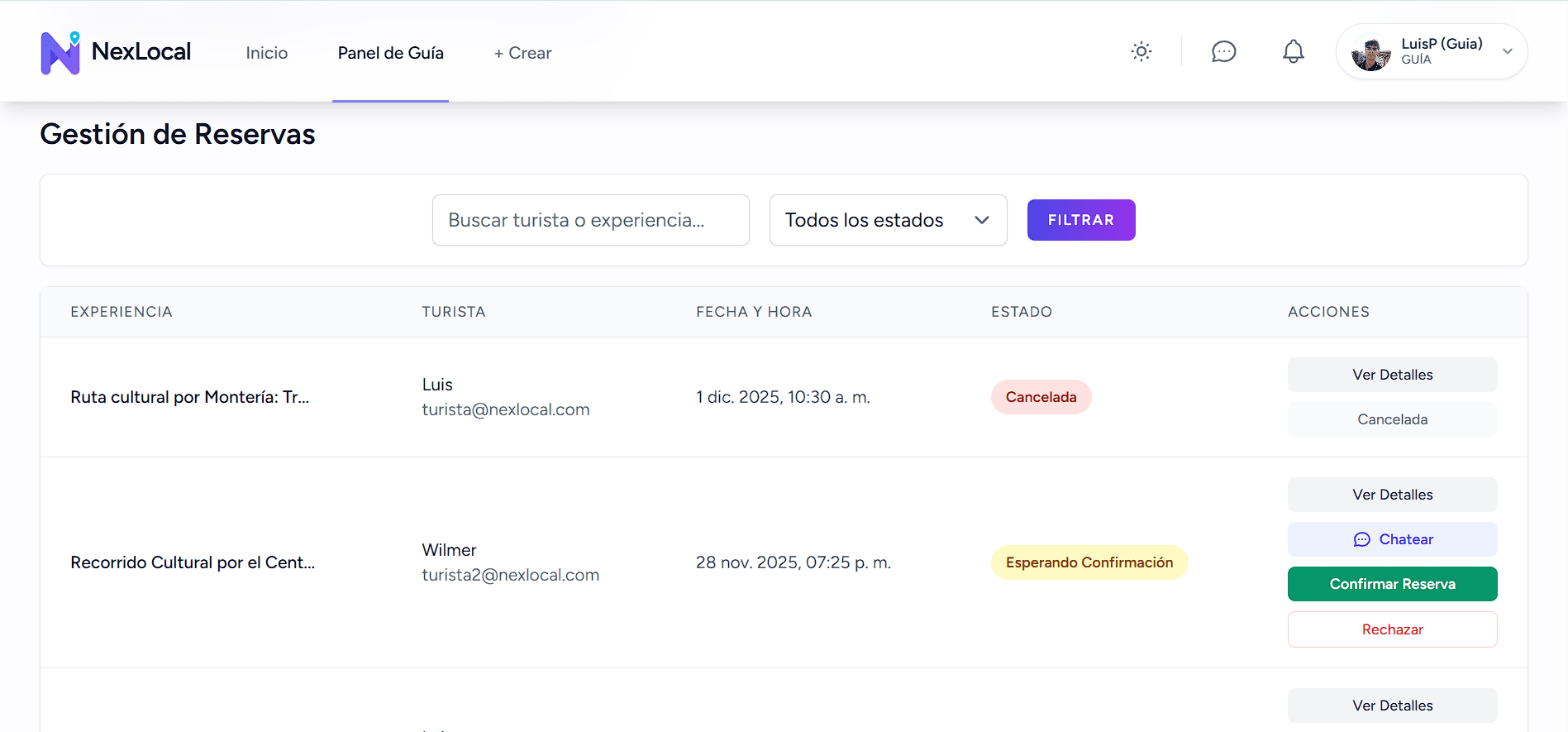Open the + Crear menu item
The height and width of the screenshot is (732, 1568).
pos(522,52)
